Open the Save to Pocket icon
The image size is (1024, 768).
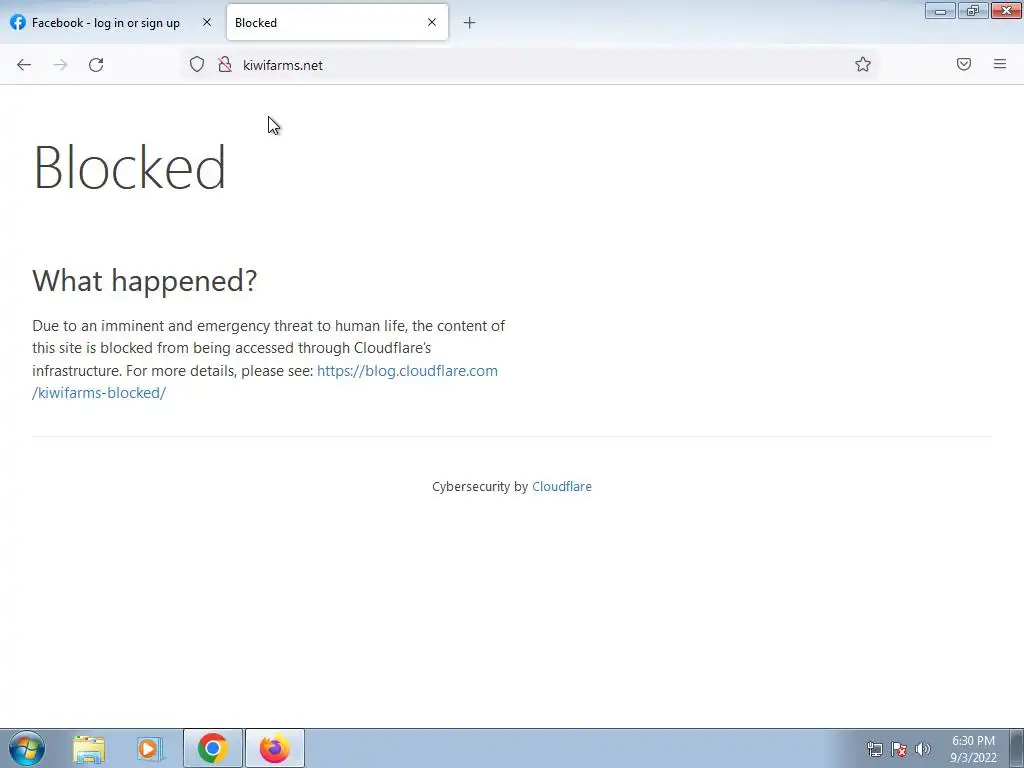coord(964,64)
